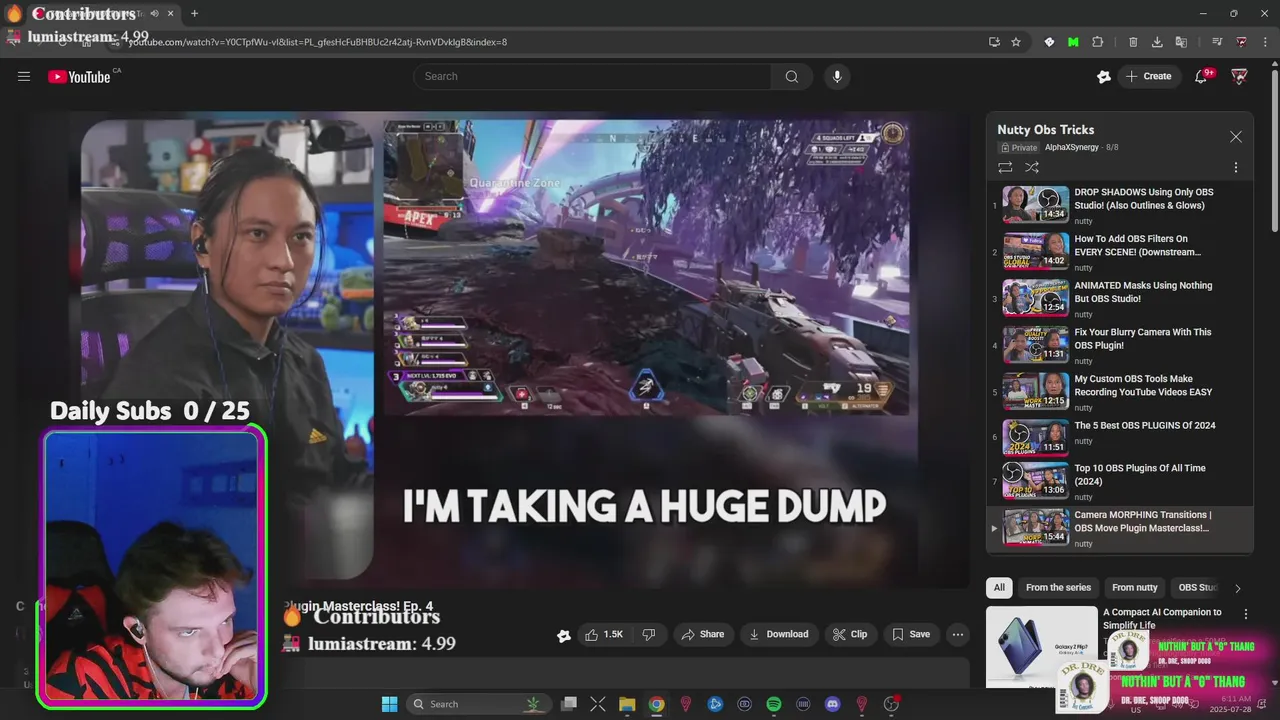Open playlist panel three-dot options

coord(1235,167)
